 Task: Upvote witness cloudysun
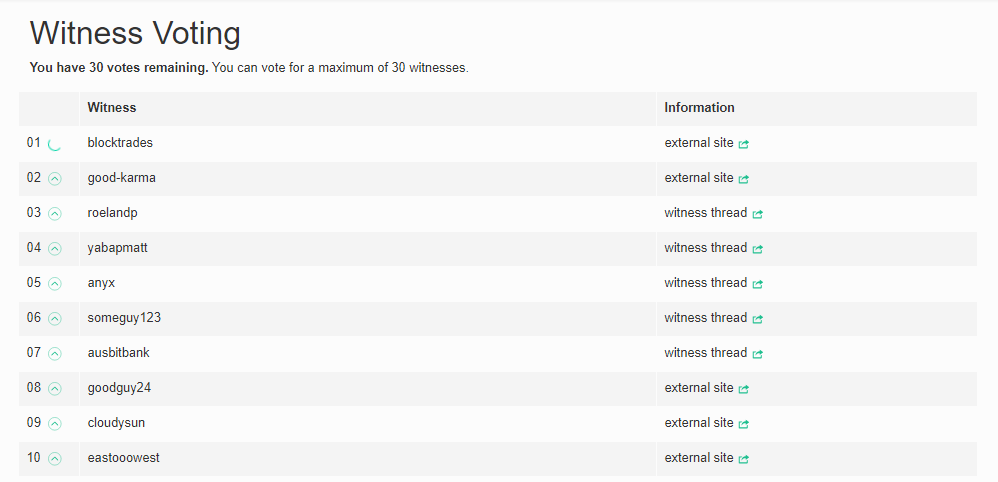[55, 424]
